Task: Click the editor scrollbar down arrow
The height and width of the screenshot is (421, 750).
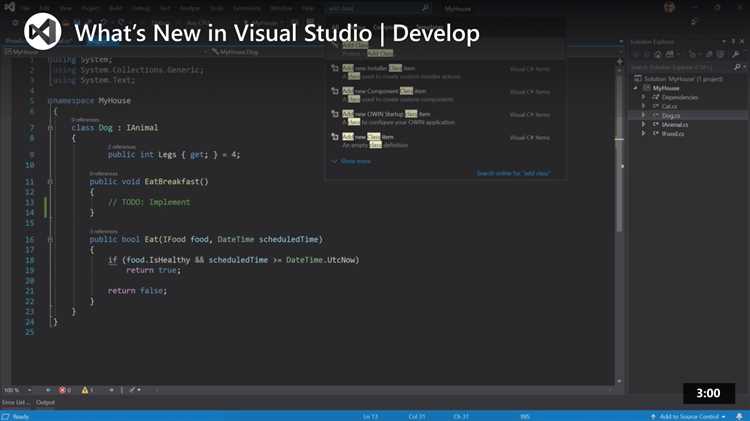Action: pyautogui.click(x=619, y=381)
